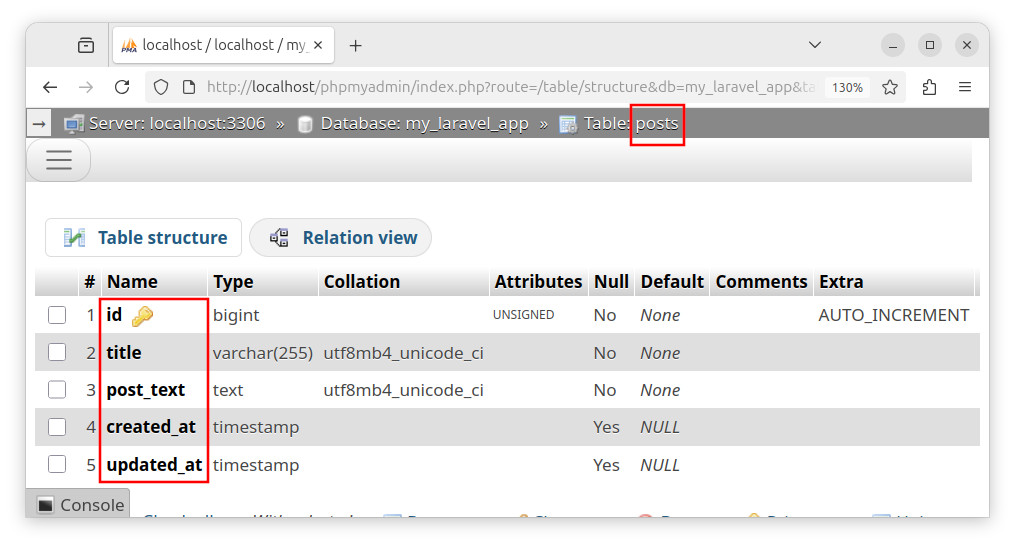Select the title column checkbox

pos(57,352)
